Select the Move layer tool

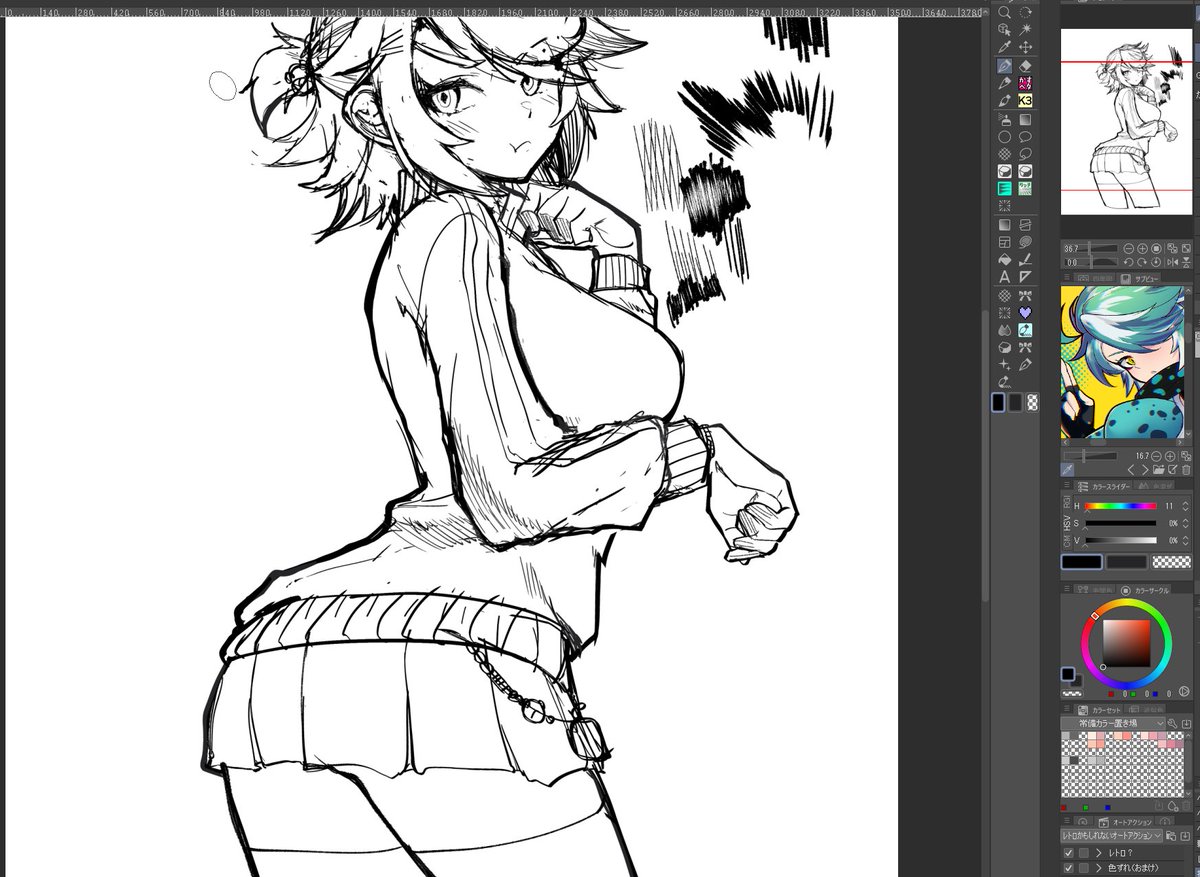coord(1025,47)
